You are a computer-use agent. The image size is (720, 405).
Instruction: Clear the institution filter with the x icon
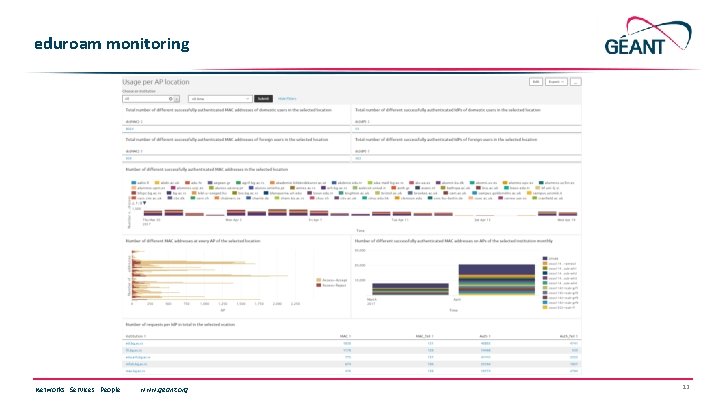[171, 99]
